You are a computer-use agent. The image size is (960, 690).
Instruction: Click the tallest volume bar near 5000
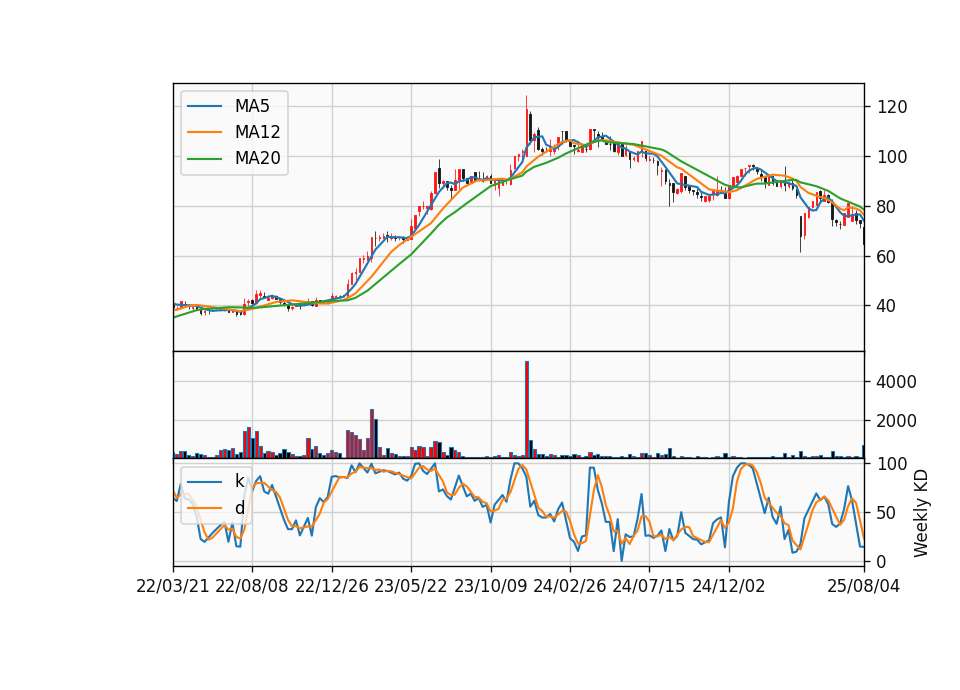(x=527, y=410)
